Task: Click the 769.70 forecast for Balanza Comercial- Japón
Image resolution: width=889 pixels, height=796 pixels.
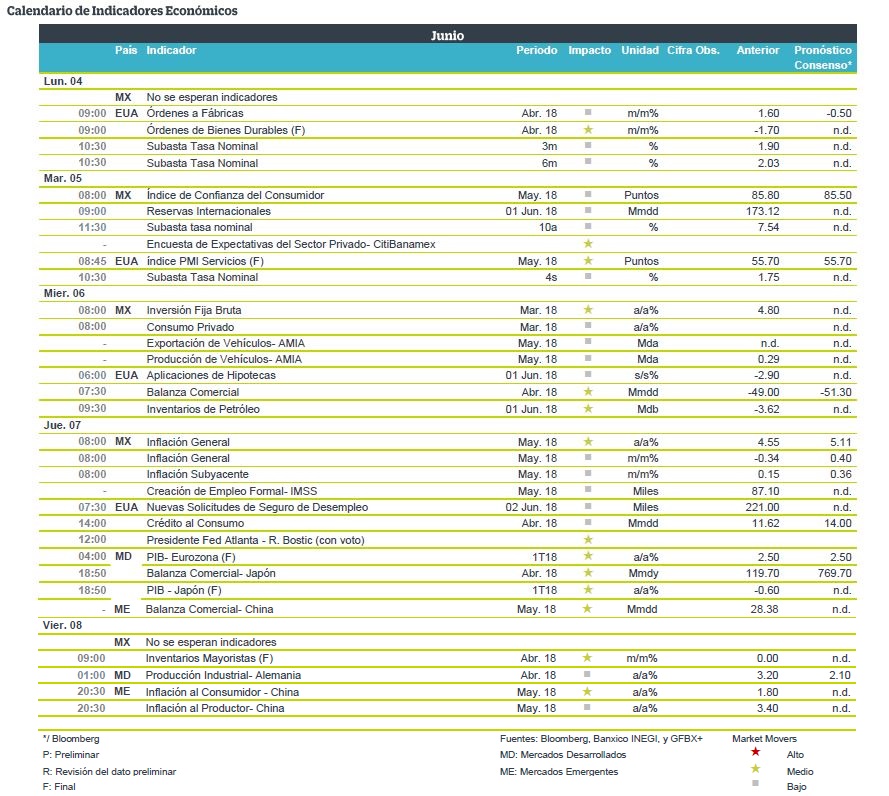Action: point(835,573)
